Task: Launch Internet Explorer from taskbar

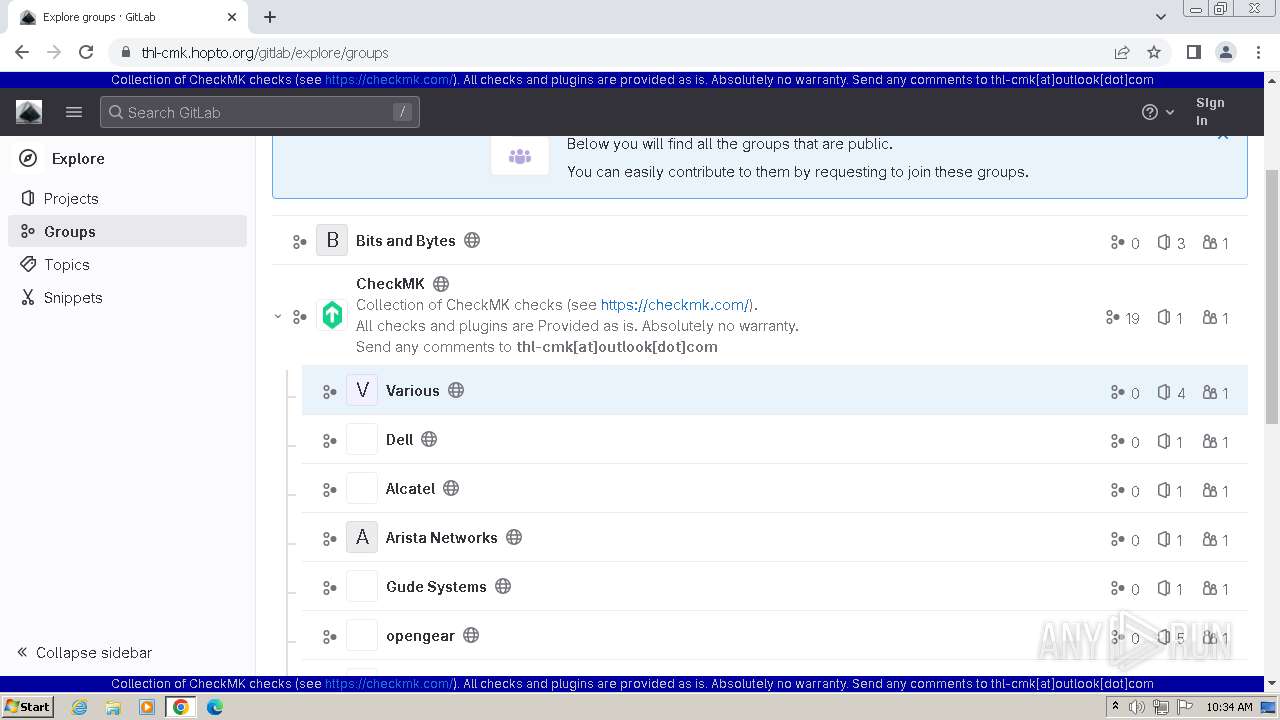Action: click(x=80, y=707)
